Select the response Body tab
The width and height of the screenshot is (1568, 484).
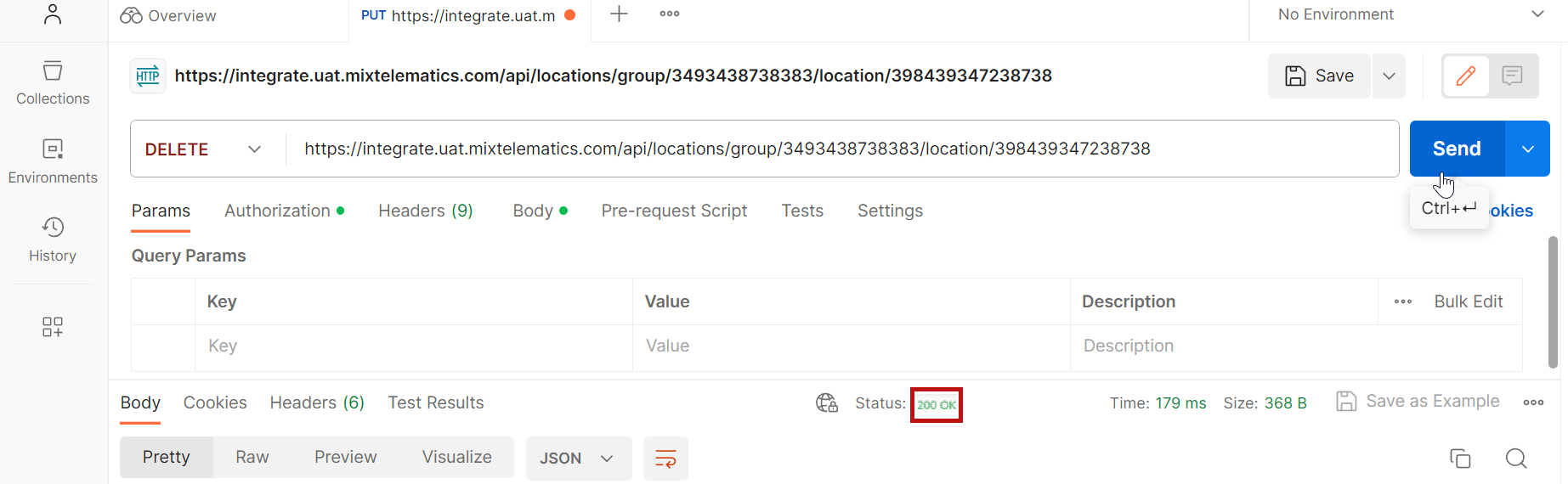pos(140,402)
